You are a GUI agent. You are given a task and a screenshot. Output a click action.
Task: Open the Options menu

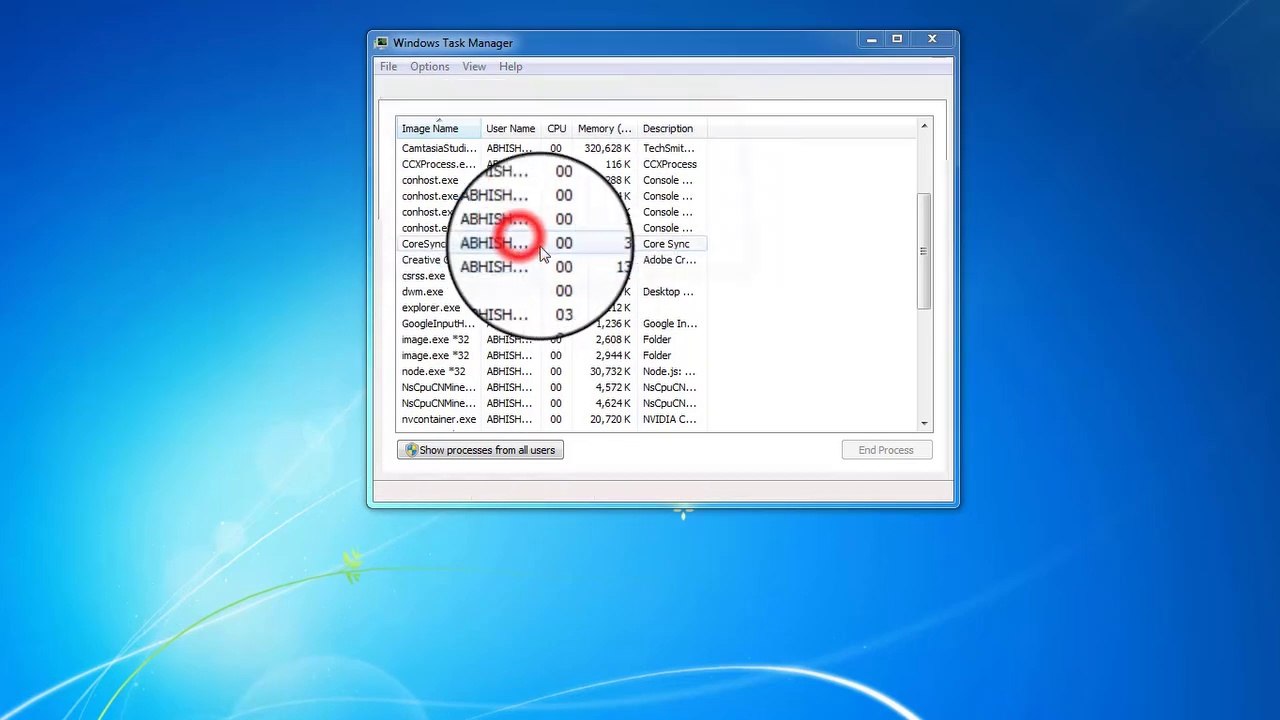click(429, 67)
